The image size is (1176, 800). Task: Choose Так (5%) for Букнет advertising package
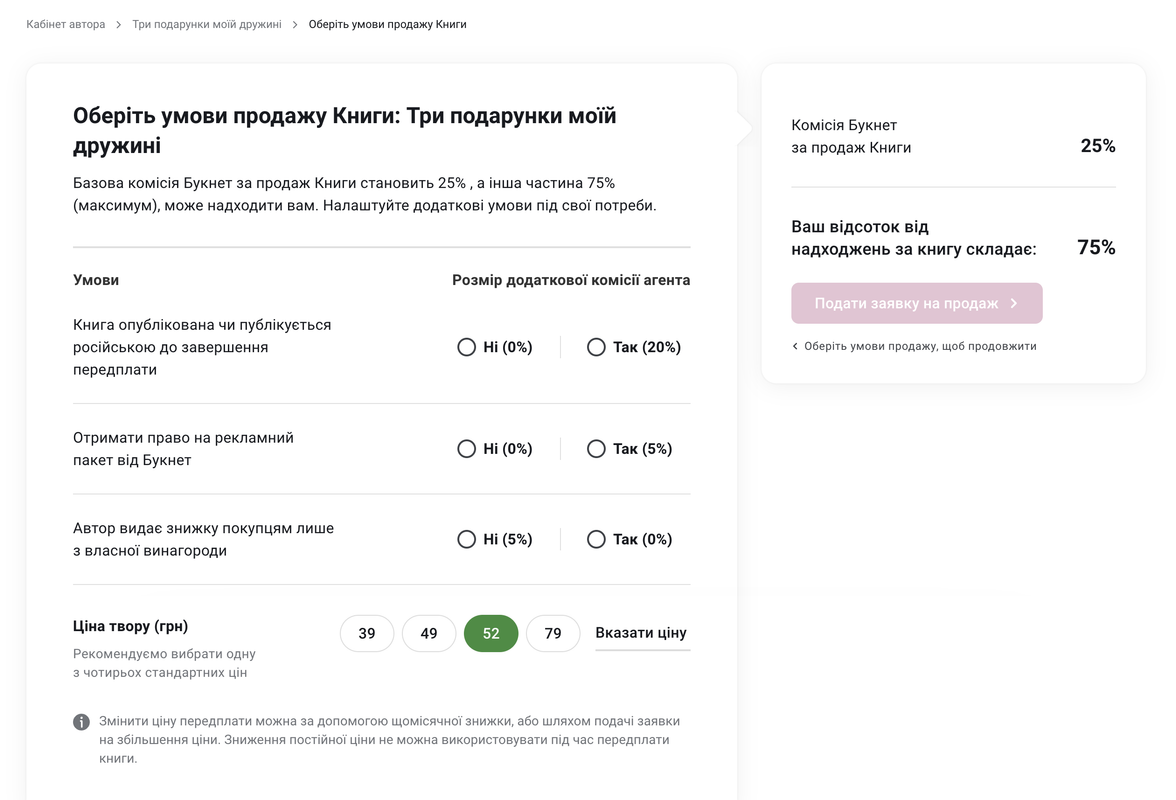coord(629,449)
